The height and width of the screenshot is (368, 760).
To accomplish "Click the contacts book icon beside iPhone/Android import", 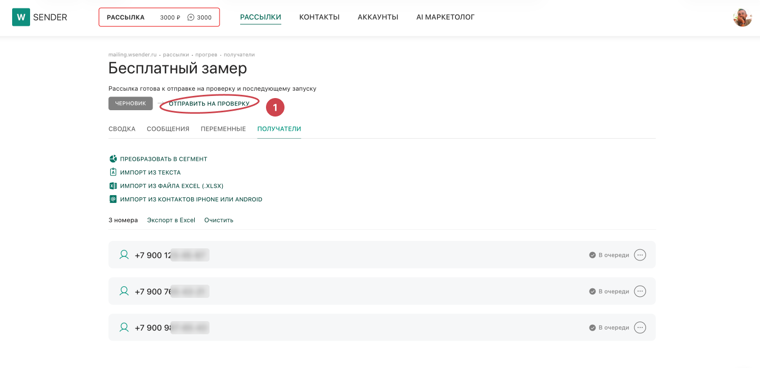I will click(x=113, y=199).
